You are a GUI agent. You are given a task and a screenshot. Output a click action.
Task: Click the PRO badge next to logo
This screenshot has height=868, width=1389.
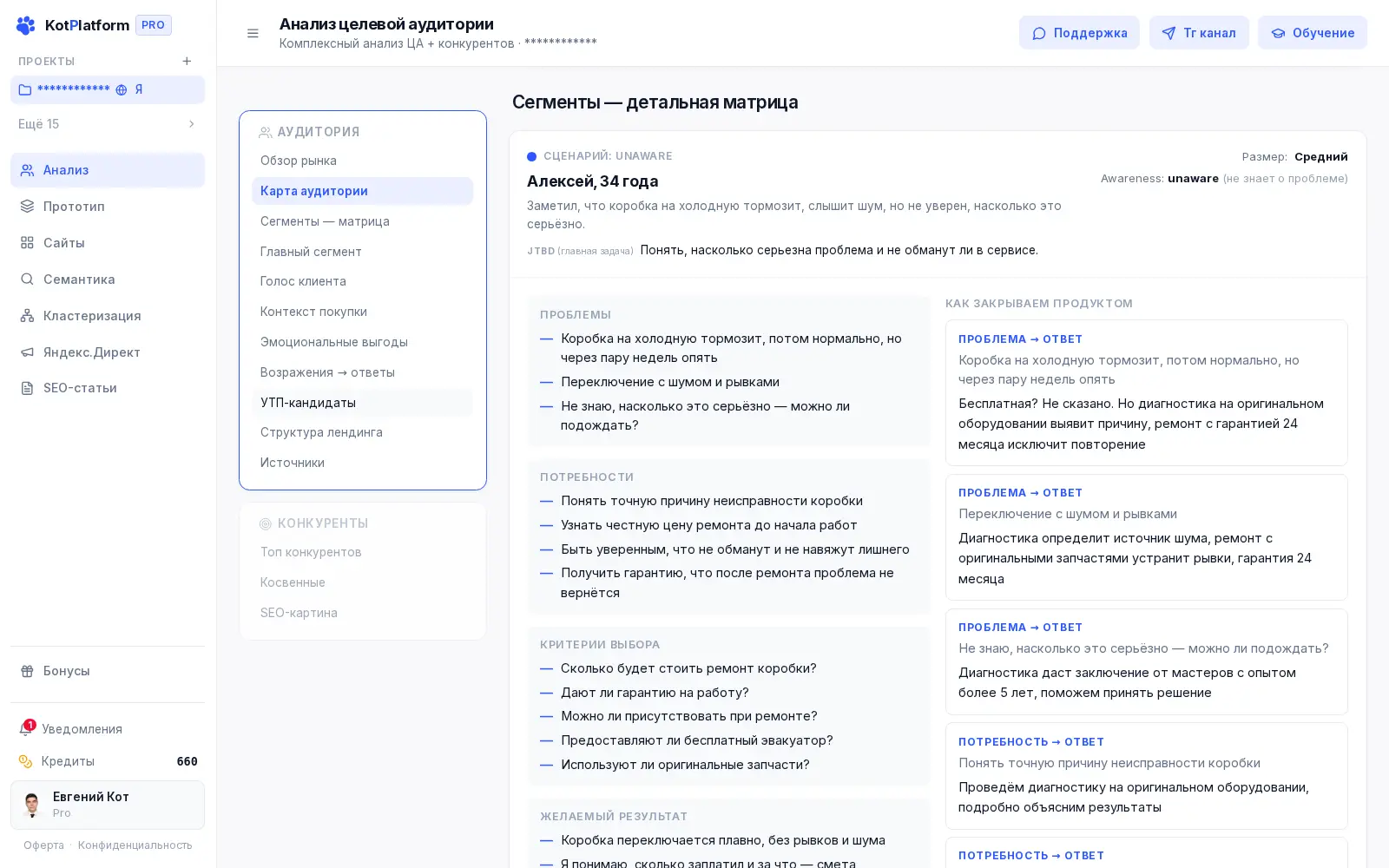point(154,25)
